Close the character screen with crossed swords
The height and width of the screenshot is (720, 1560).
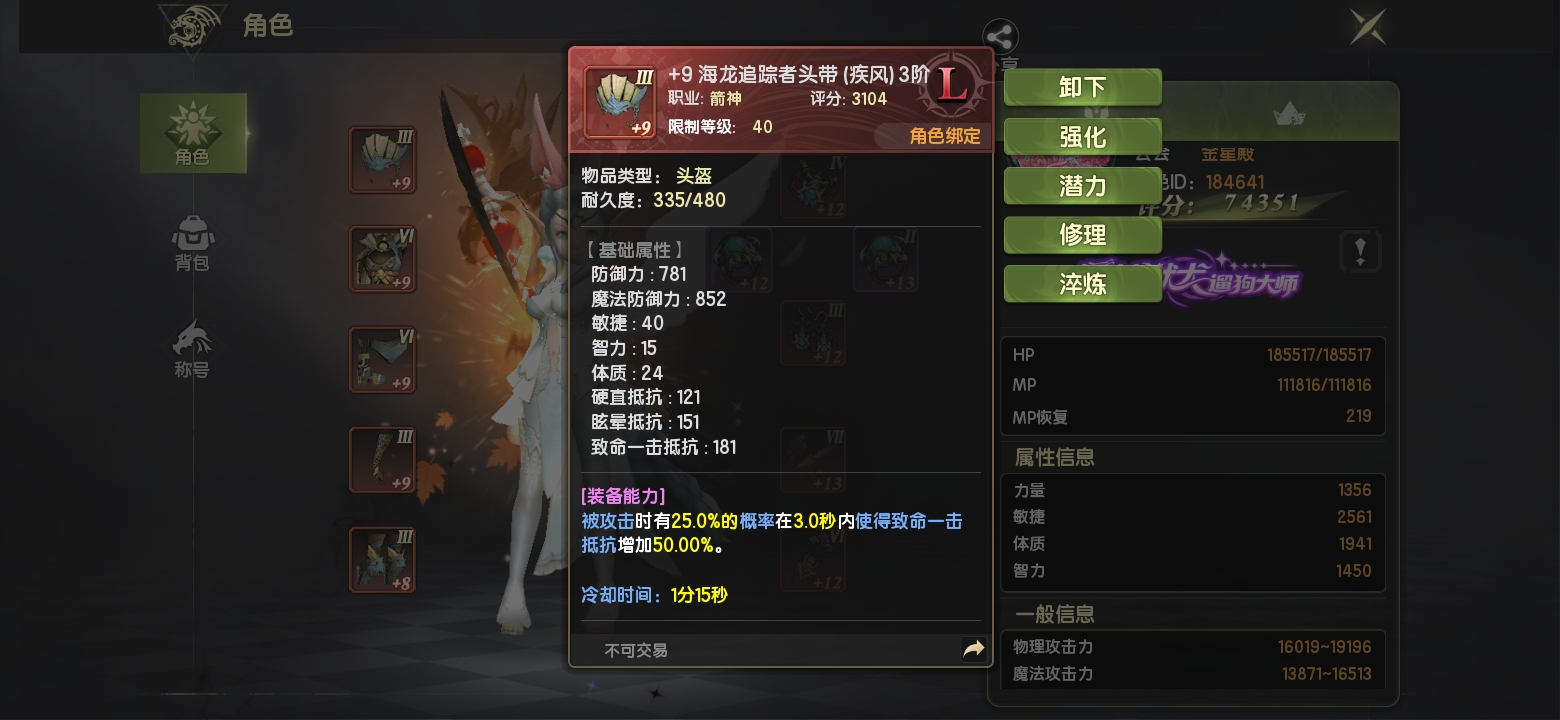(x=1367, y=27)
